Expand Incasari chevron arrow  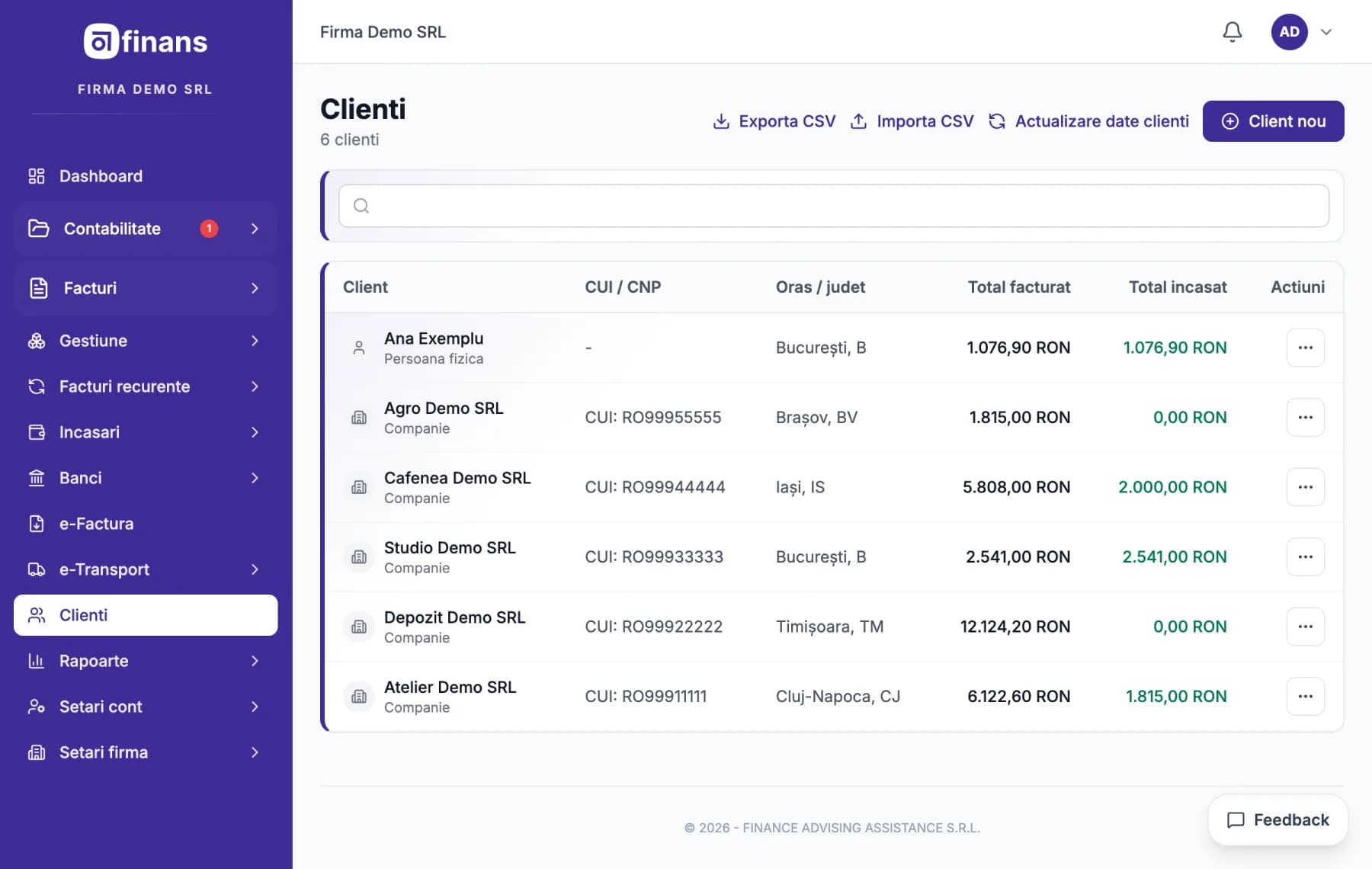(255, 432)
